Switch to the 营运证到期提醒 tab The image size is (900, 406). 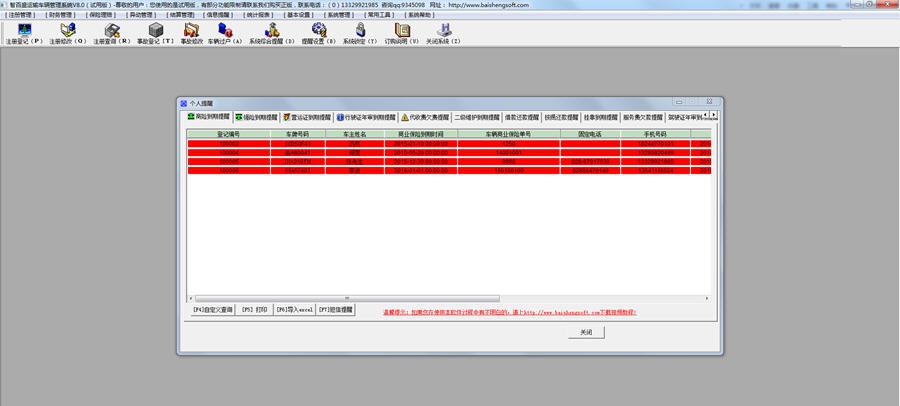(x=305, y=117)
